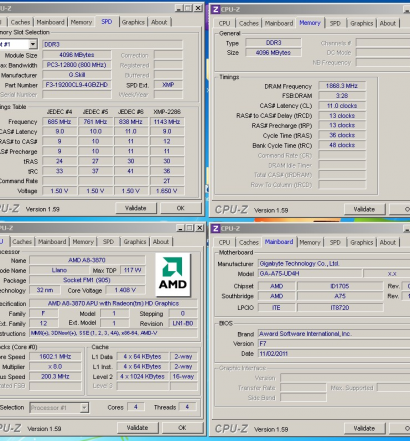Click CPU-Z icon in Memory window title bar

point(216,9)
